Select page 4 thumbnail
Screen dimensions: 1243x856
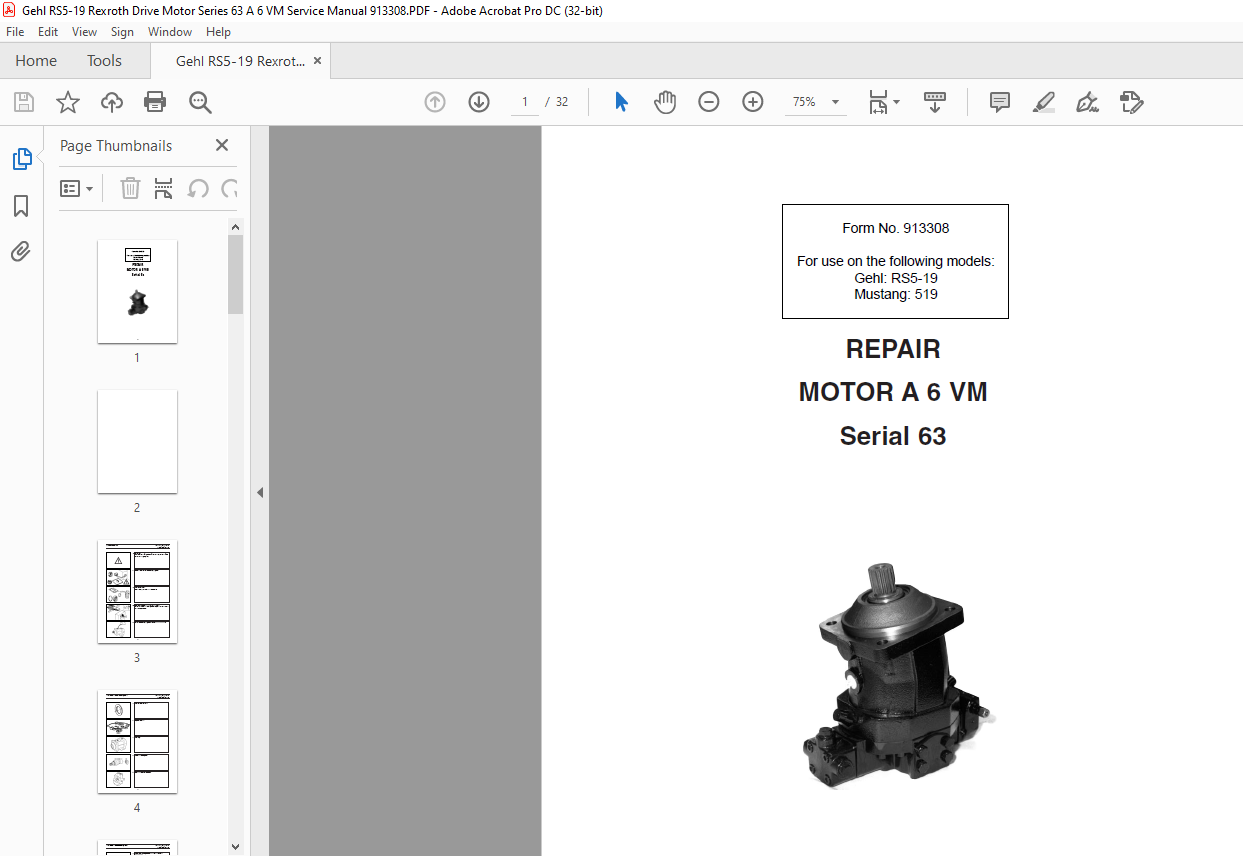tap(137, 741)
